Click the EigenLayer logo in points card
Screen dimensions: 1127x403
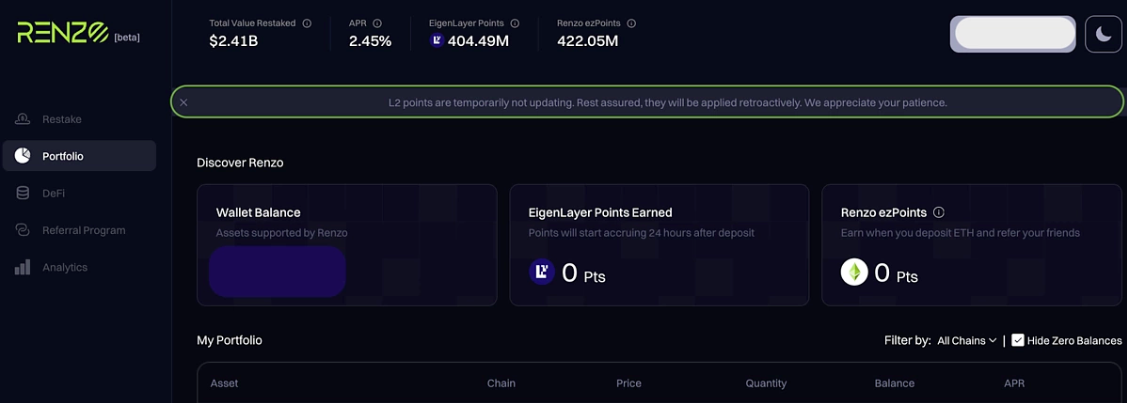(x=542, y=272)
